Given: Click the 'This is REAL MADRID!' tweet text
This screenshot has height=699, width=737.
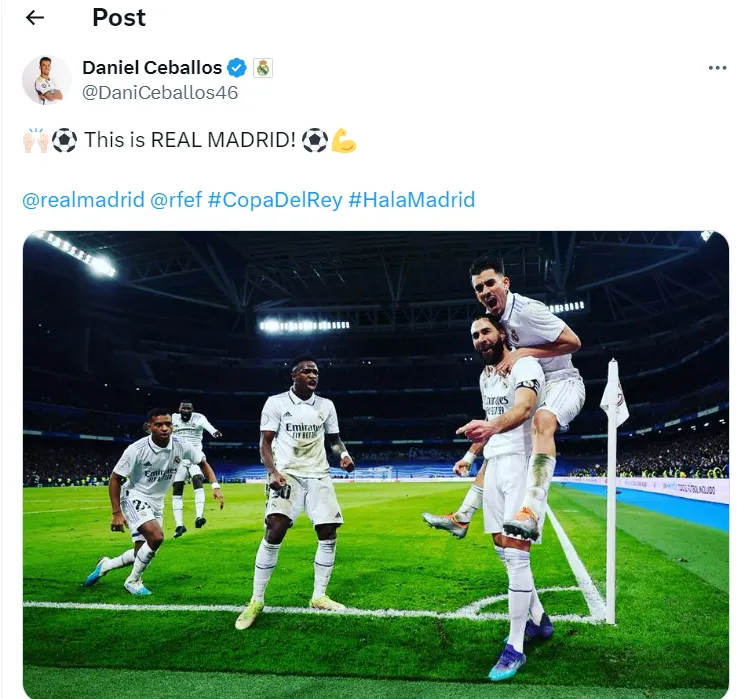Looking at the screenshot, I should coord(190,140).
